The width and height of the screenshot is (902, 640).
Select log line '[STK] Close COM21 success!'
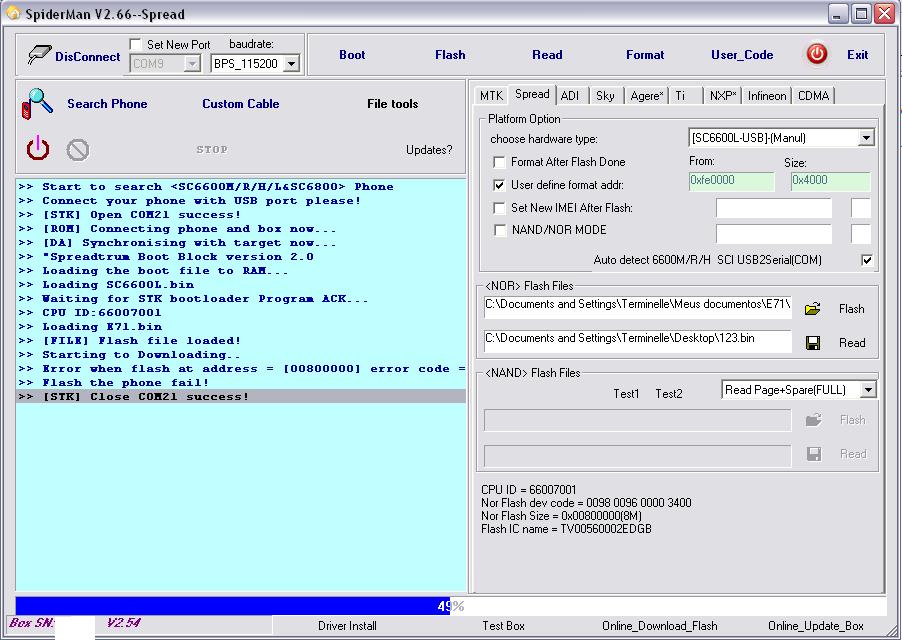tap(240, 397)
